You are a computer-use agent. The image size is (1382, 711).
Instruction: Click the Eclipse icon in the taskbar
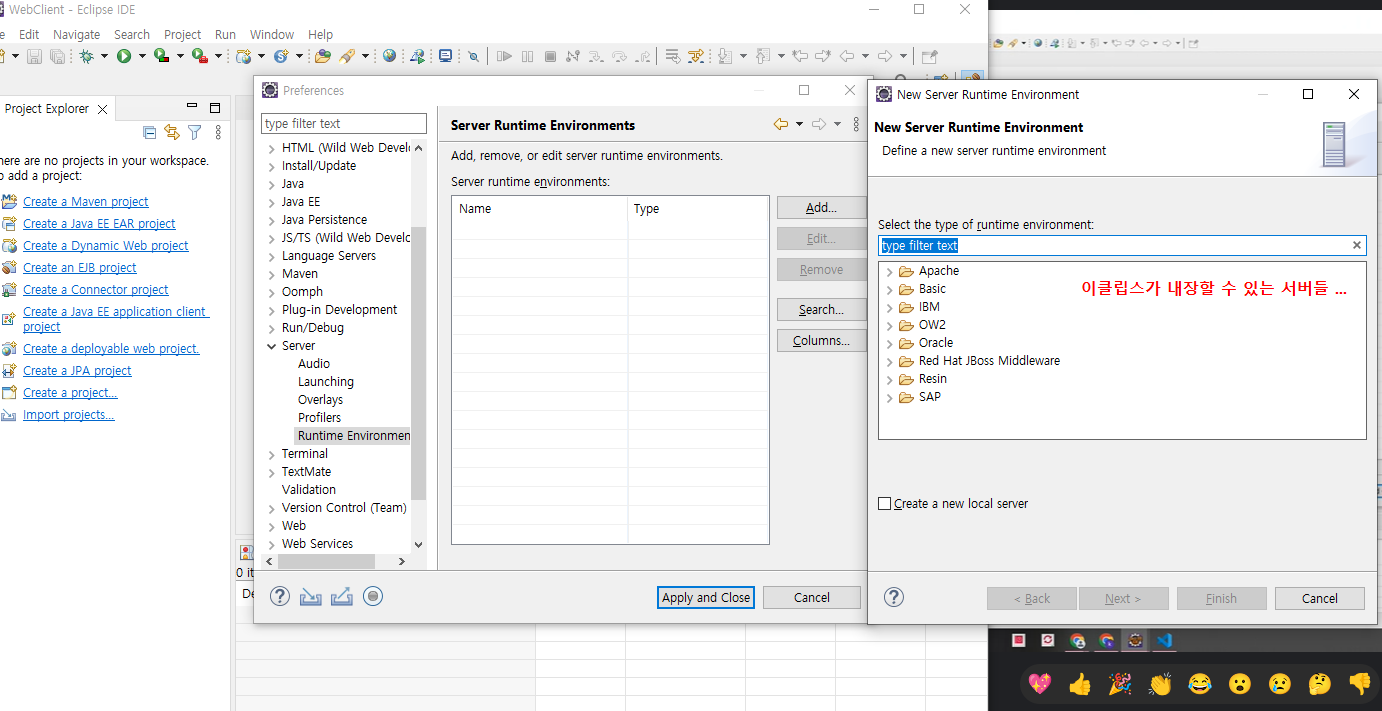[1135, 641]
